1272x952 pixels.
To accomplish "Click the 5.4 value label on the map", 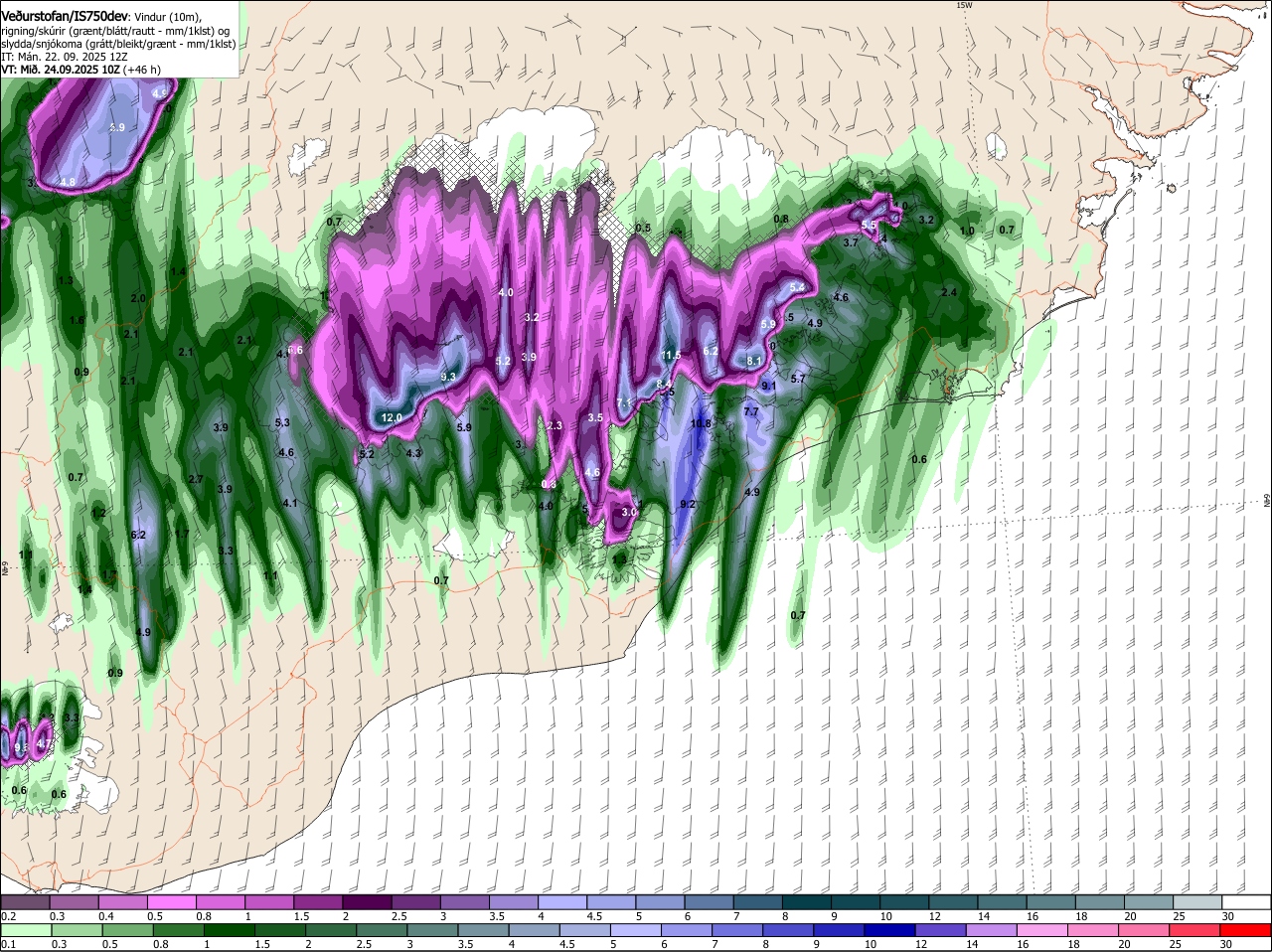I will click(x=797, y=286).
